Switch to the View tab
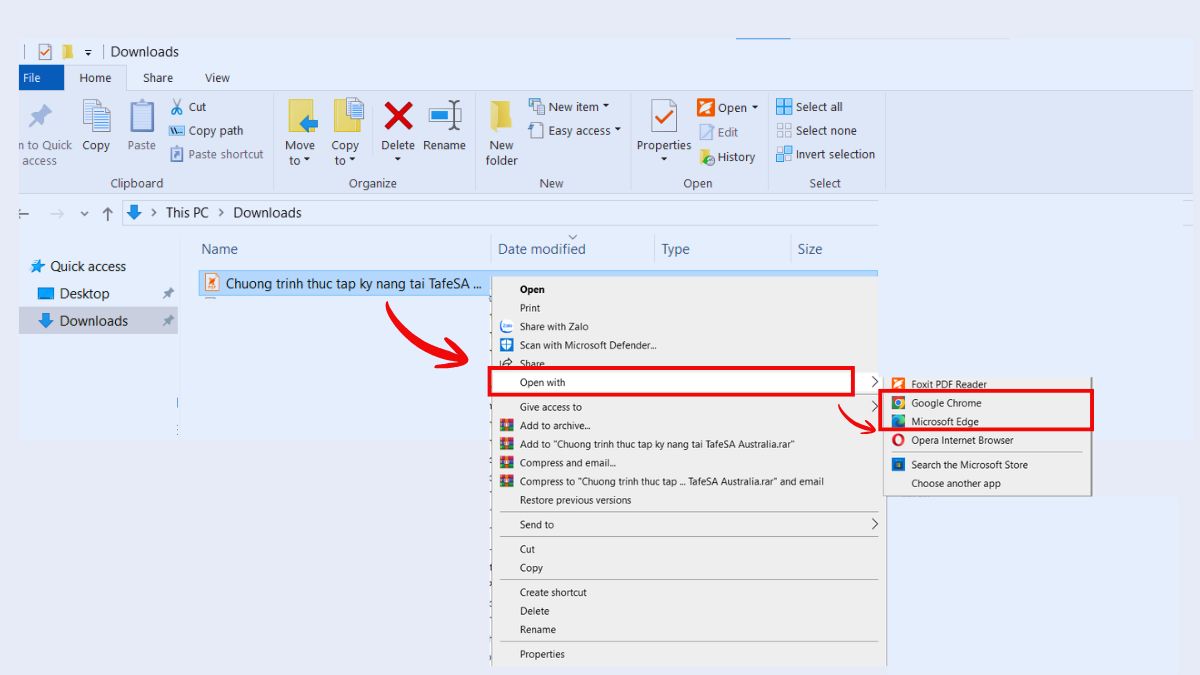The height and width of the screenshot is (675, 1200). pos(217,78)
